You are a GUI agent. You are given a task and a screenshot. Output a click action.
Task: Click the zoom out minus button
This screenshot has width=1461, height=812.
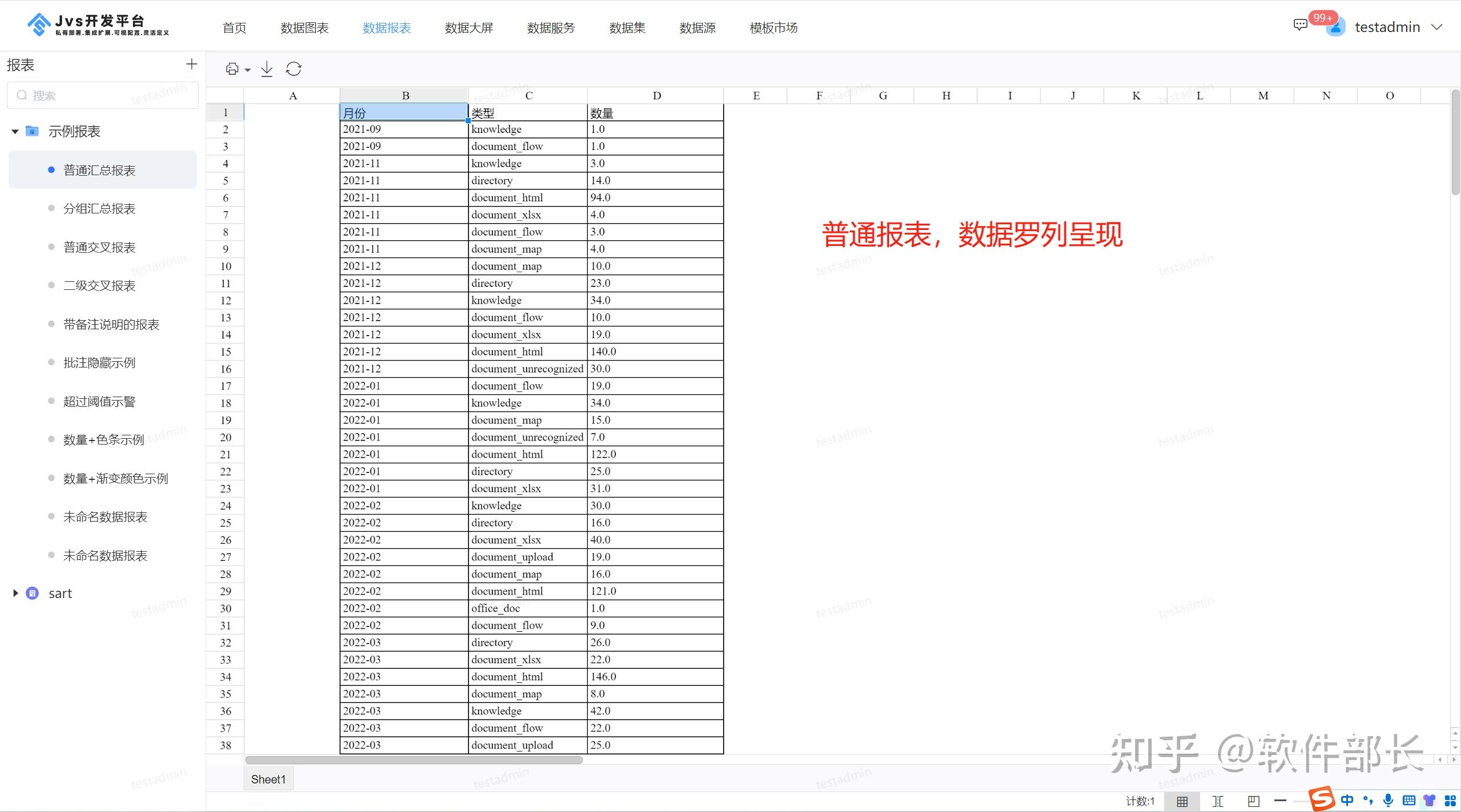pos(1280,801)
